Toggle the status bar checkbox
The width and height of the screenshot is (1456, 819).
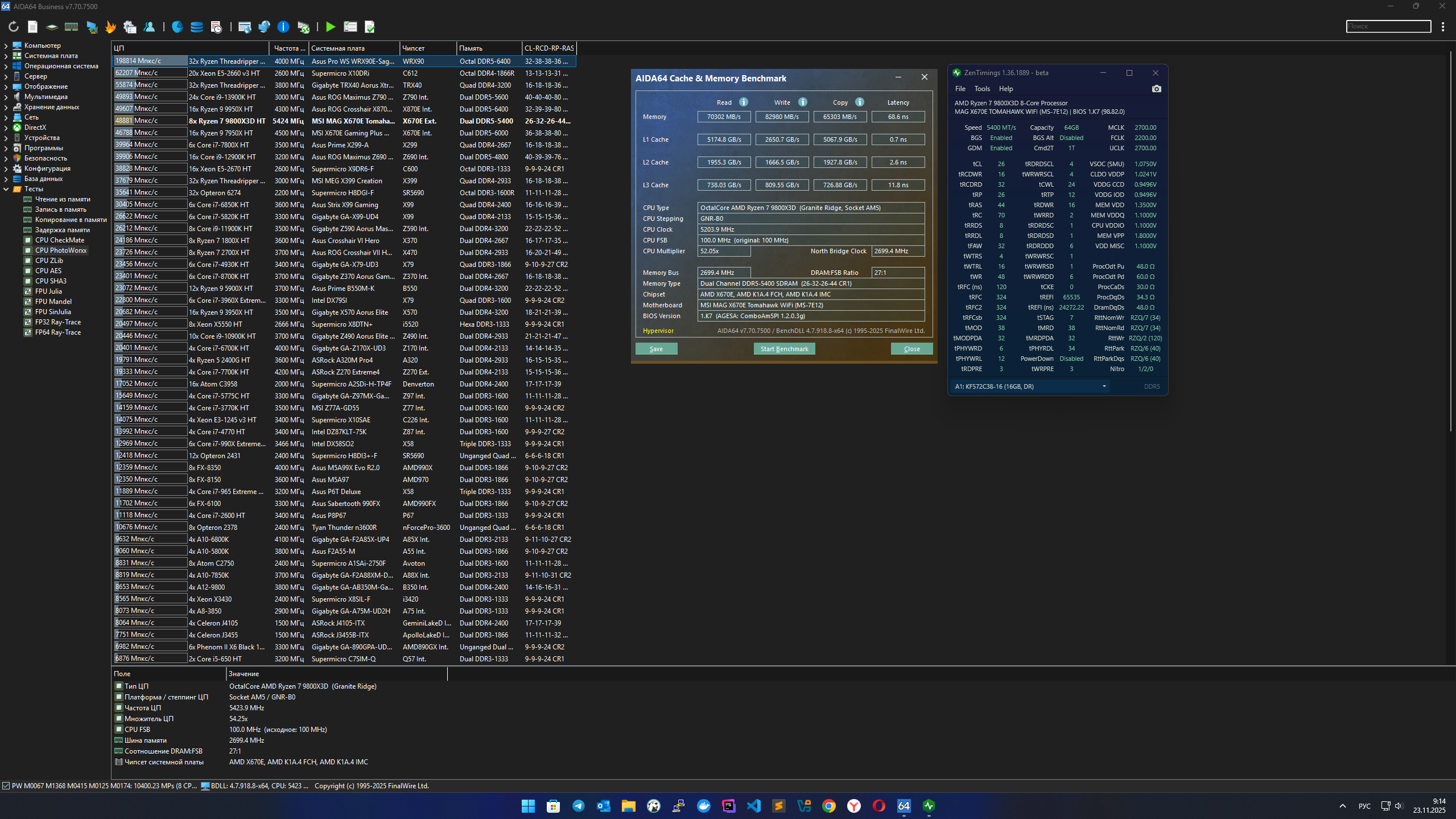tap(6, 786)
